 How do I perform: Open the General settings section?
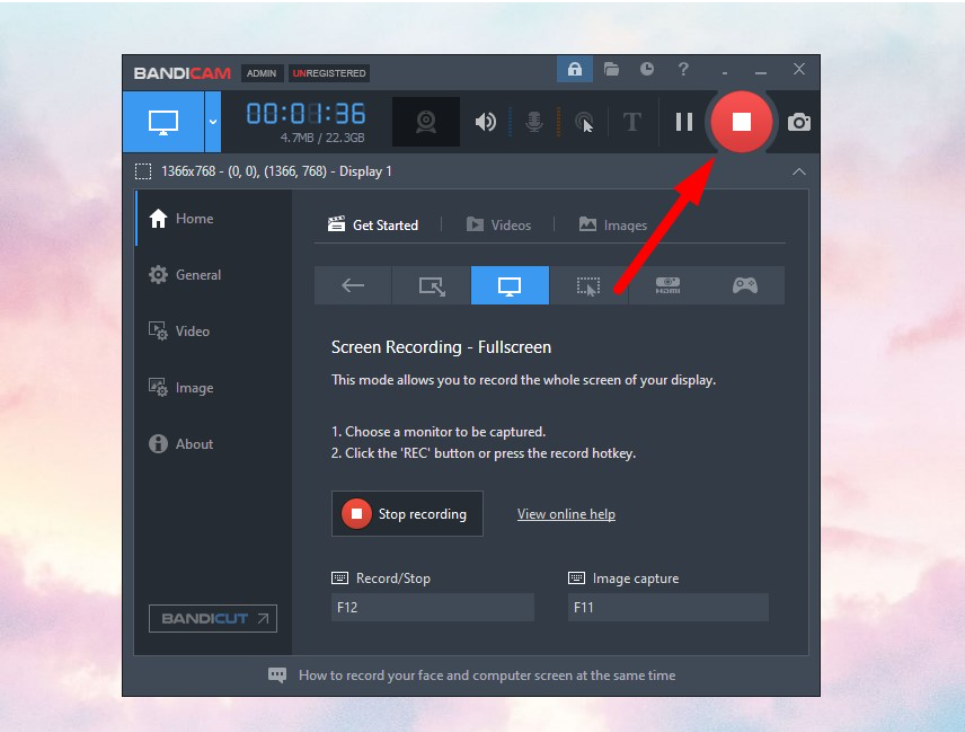[214, 275]
